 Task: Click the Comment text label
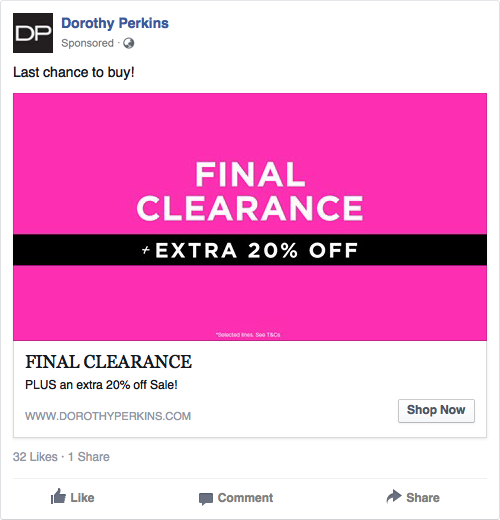[245, 498]
